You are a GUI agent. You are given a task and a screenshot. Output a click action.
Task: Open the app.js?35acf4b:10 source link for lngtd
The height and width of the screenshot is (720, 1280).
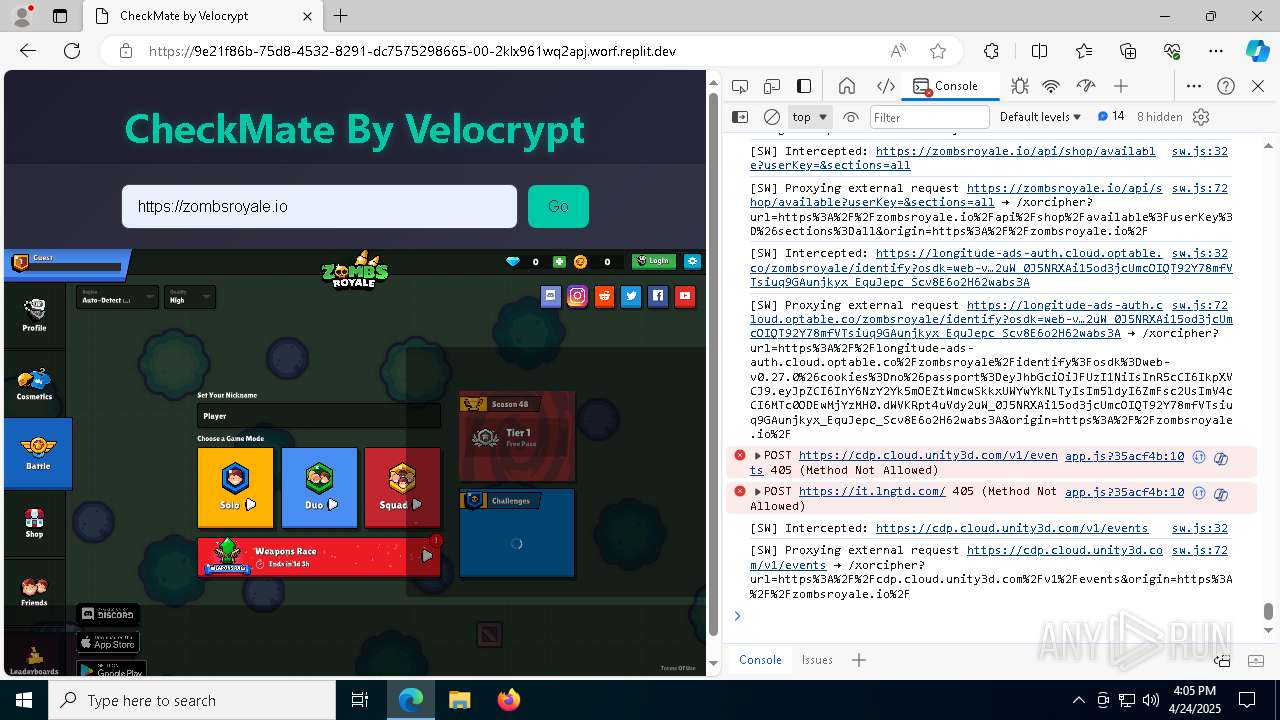pyautogui.click(x=1124, y=491)
